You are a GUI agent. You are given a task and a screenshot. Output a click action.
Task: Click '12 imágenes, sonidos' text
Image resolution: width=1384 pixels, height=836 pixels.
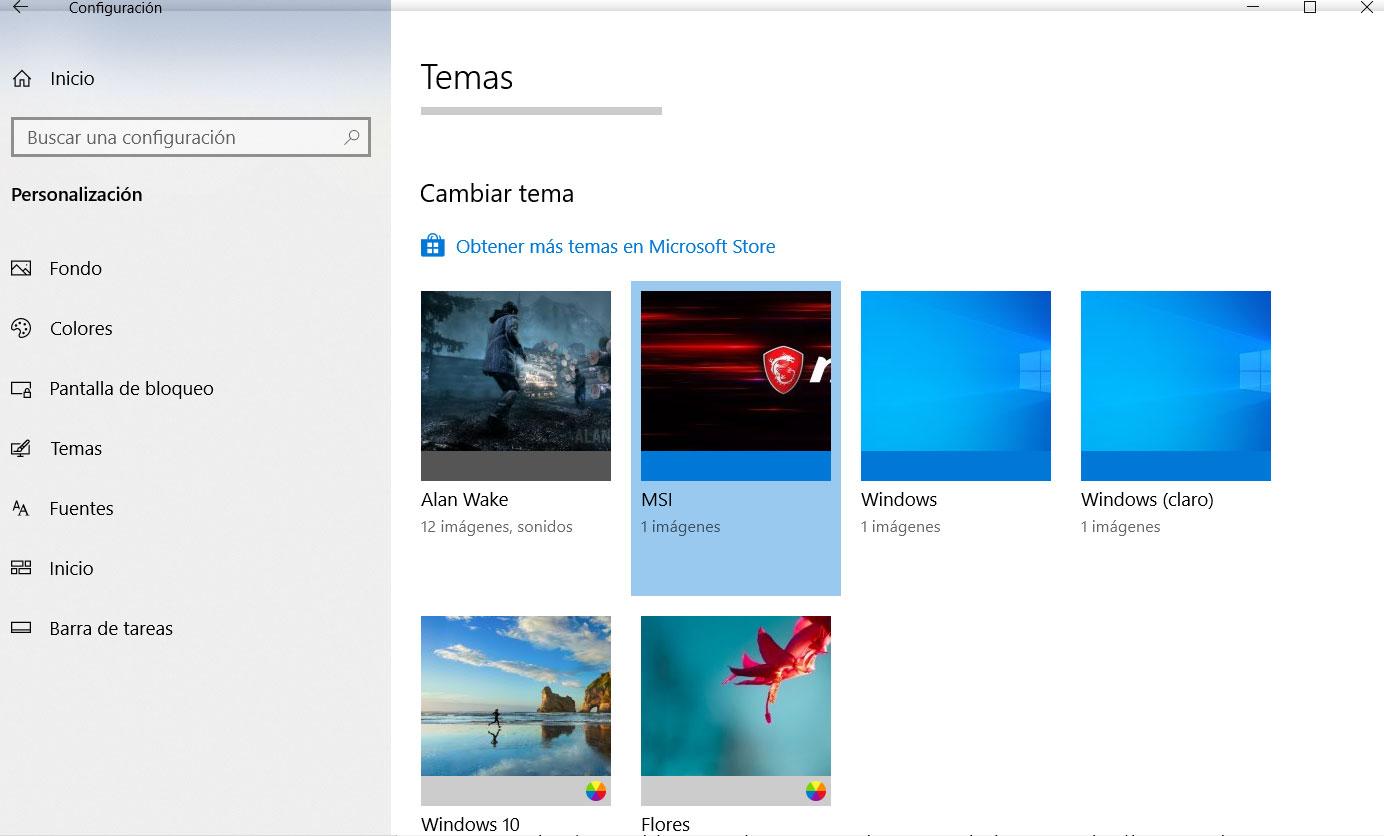click(x=497, y=527)
